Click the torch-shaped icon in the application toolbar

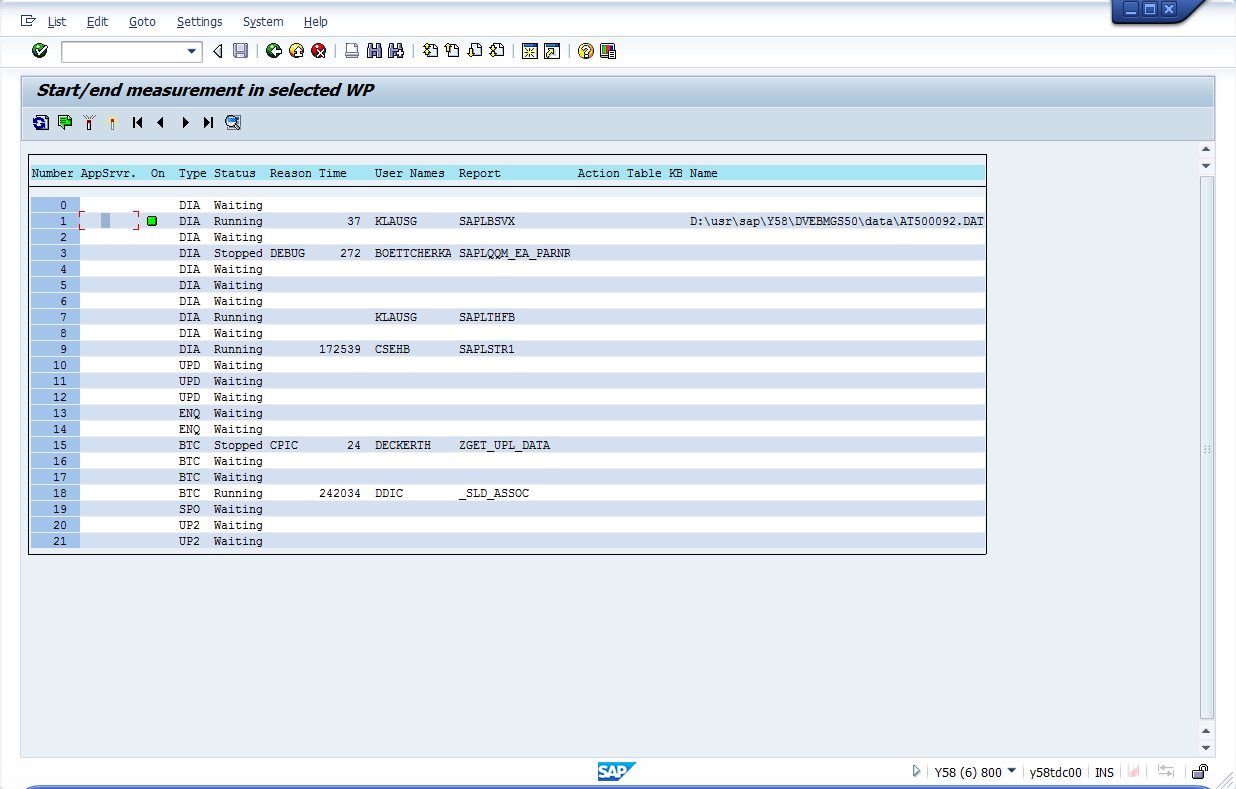(89, 123)
